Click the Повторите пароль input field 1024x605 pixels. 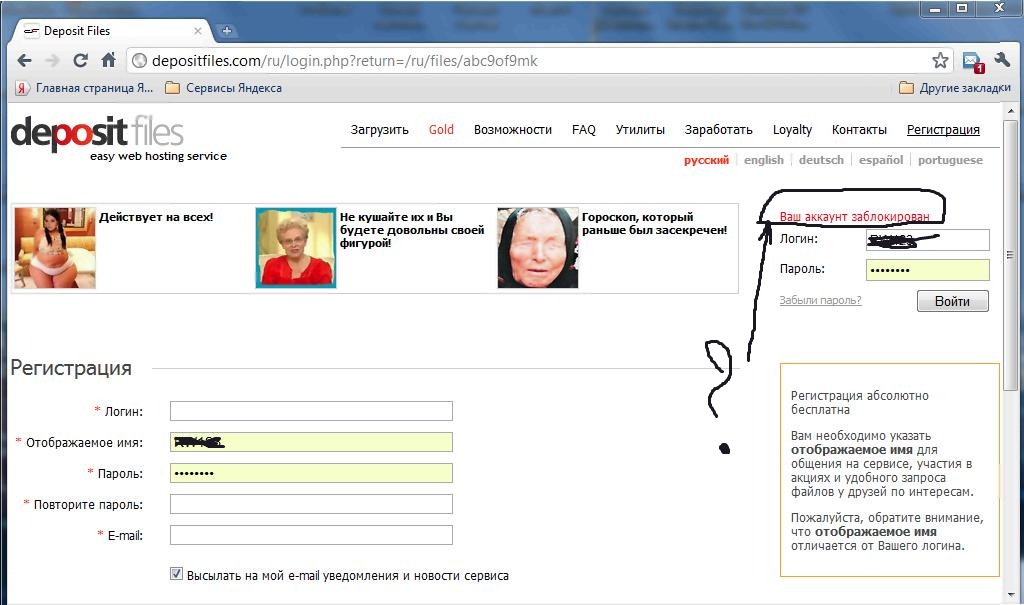(x=311, y=504)
